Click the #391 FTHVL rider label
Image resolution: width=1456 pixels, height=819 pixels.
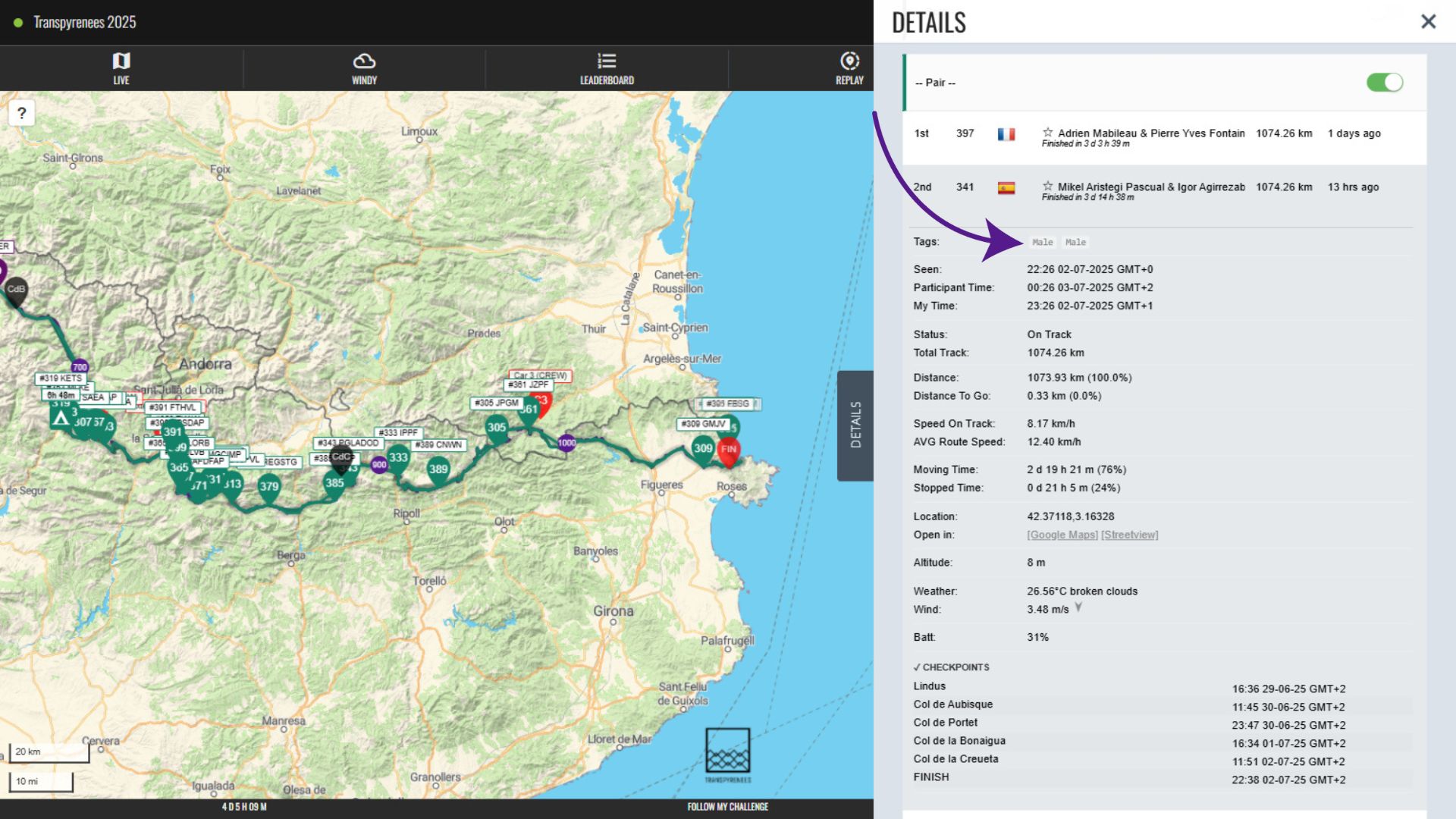pos(173,407)
